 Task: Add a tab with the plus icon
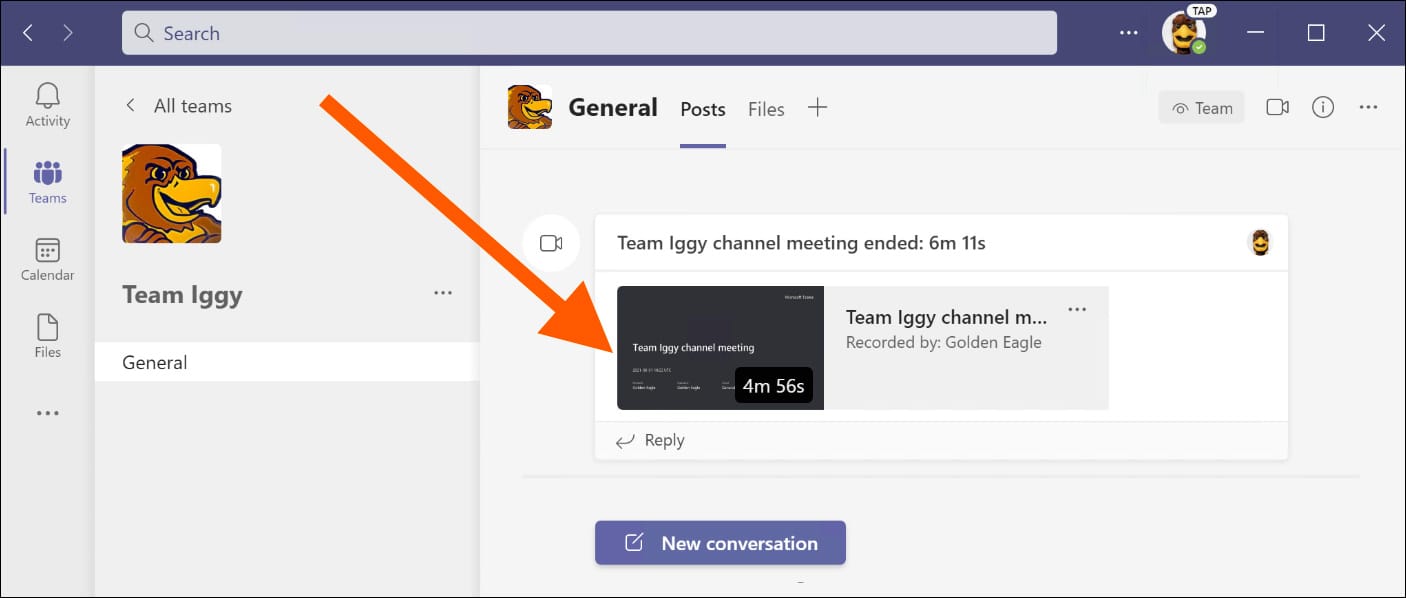pos(817,108)
